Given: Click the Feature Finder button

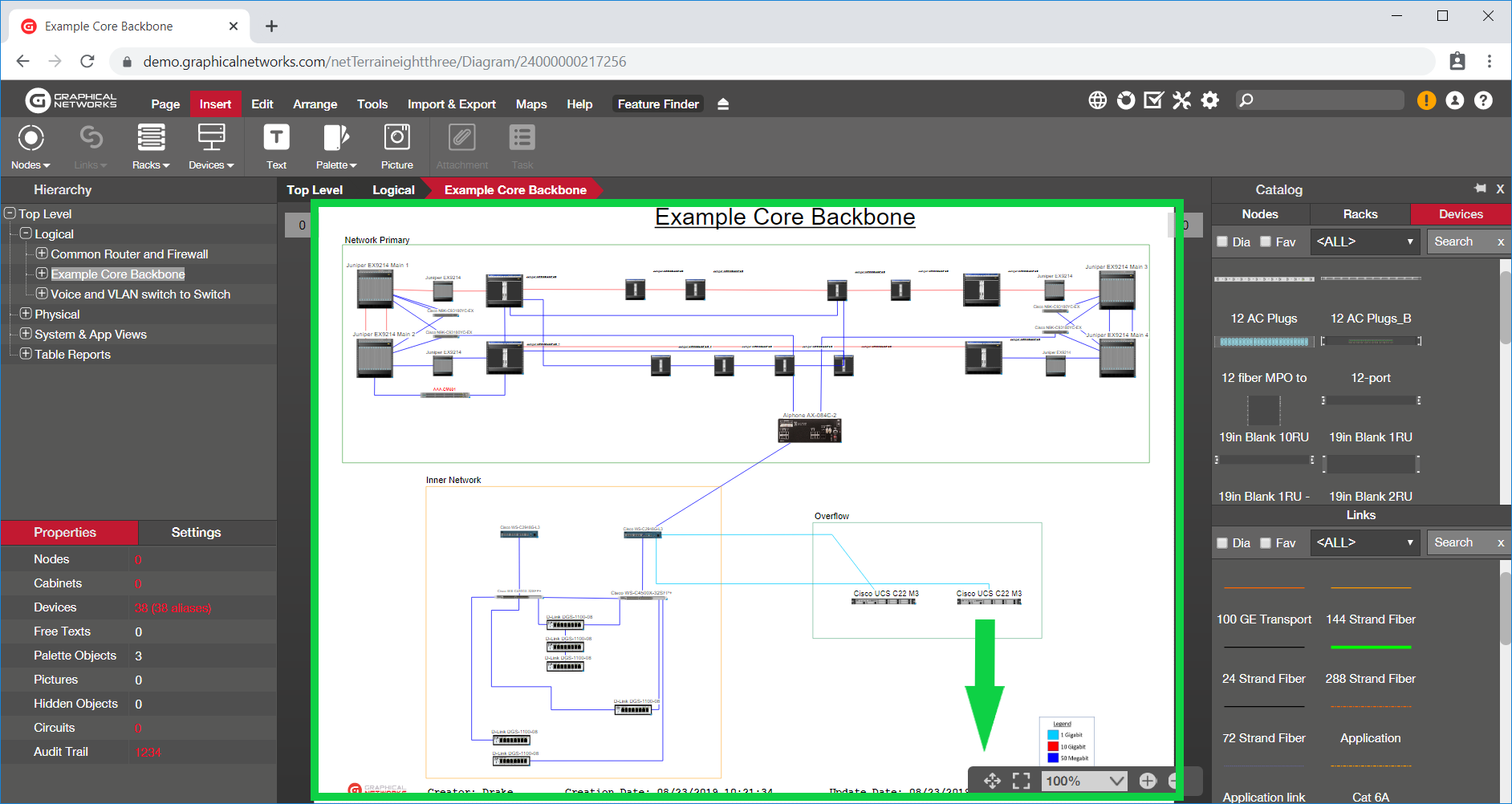Looking at the screenshot, I should (657, 104).
